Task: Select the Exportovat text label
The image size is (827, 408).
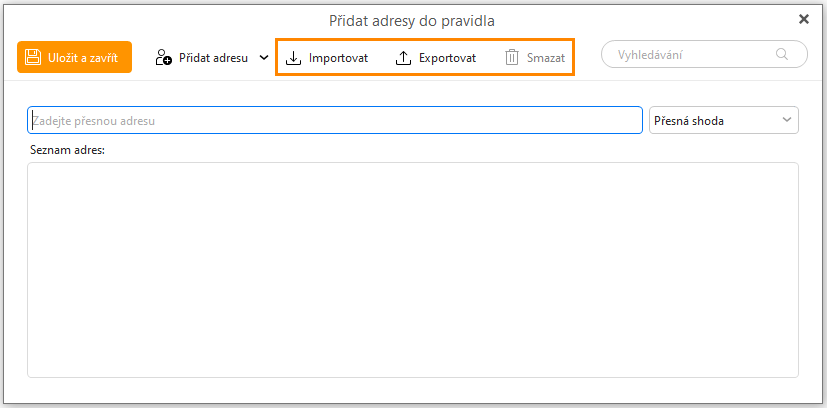Action: coord(447,58)
